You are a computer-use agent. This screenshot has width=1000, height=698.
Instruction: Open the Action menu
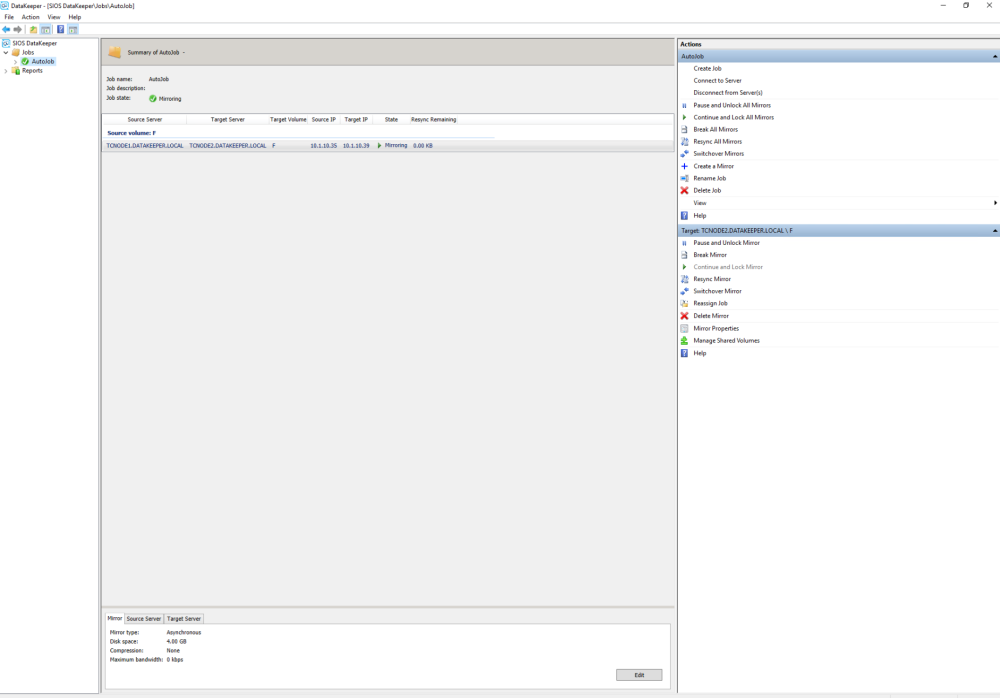31,17
